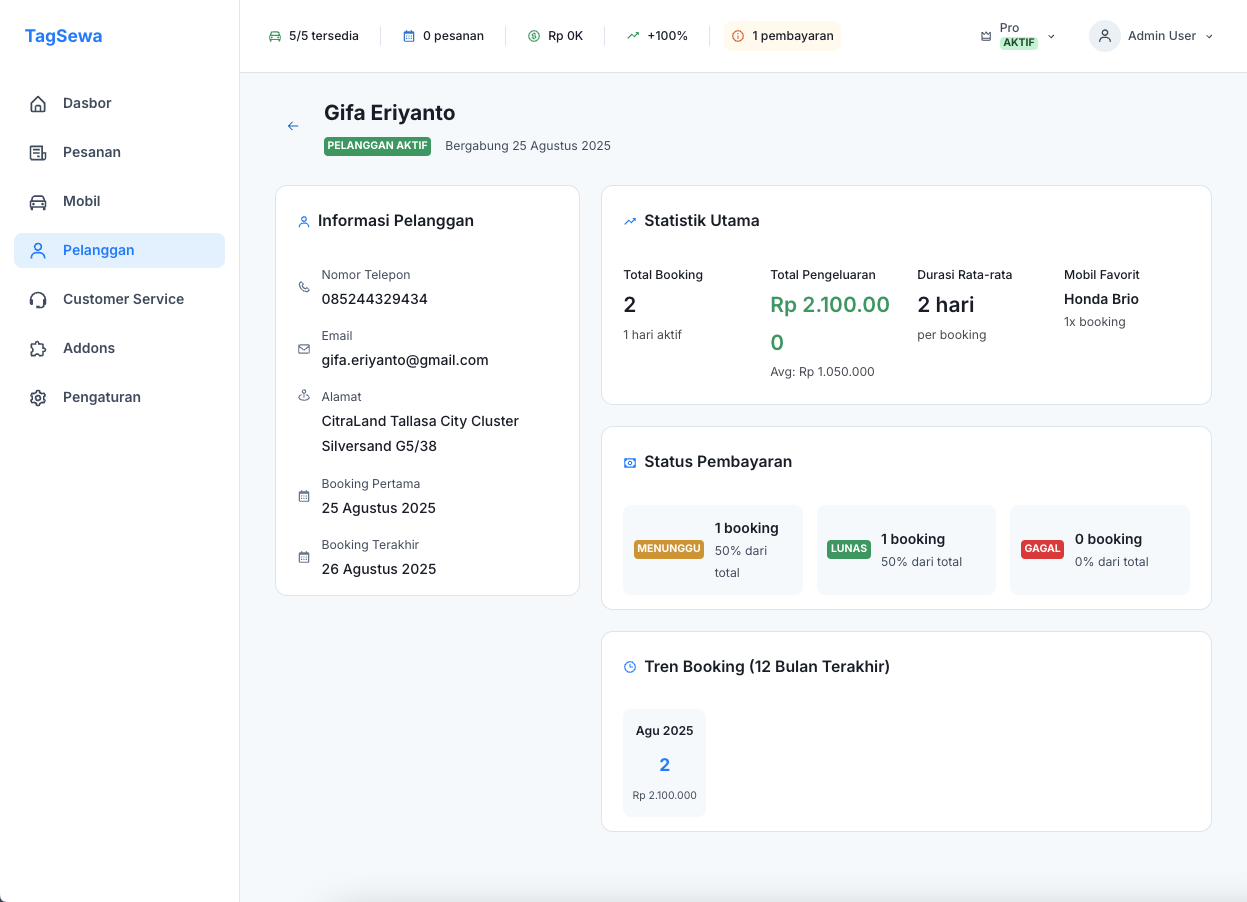Viewport: 1247px width, 902px height.
Task: Click the TagSewa logo link
Action: click(63, 36)
